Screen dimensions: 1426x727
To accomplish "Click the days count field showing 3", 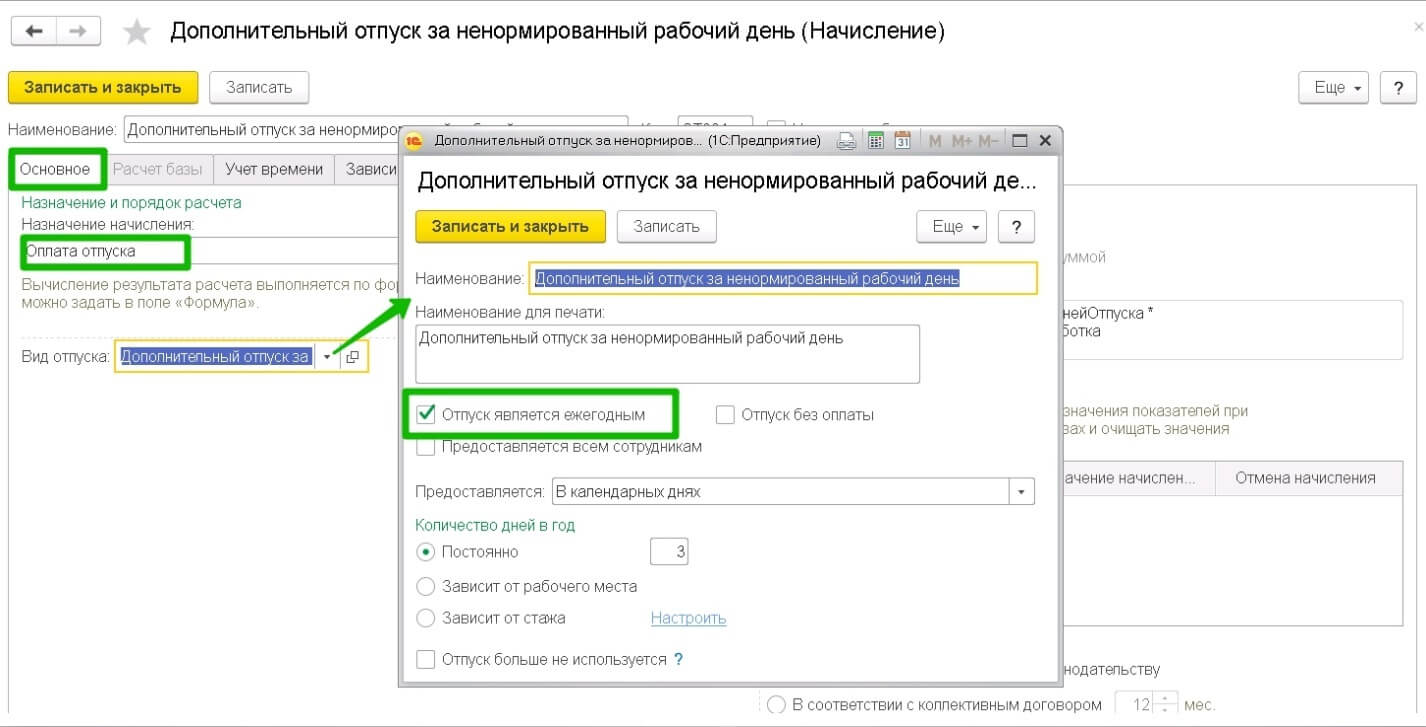I will (x=669, y=552).
